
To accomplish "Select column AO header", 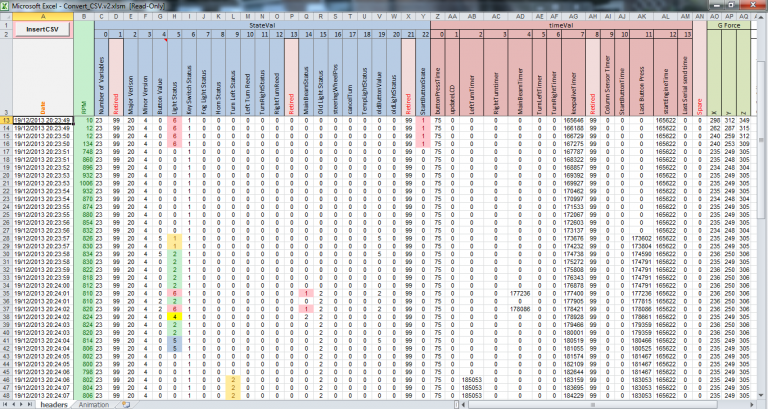I will (714, 16).
